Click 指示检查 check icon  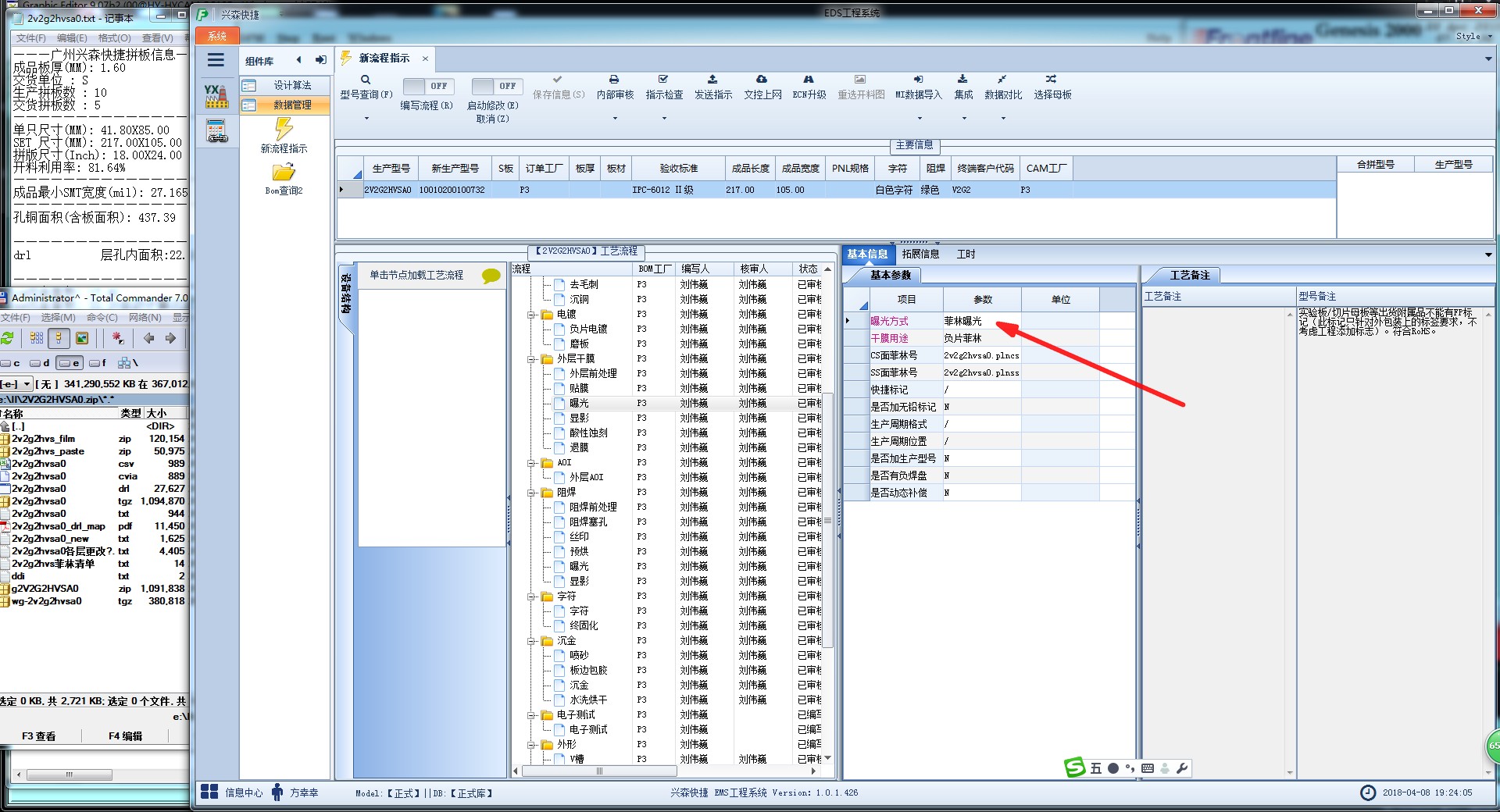click(663, 80)
